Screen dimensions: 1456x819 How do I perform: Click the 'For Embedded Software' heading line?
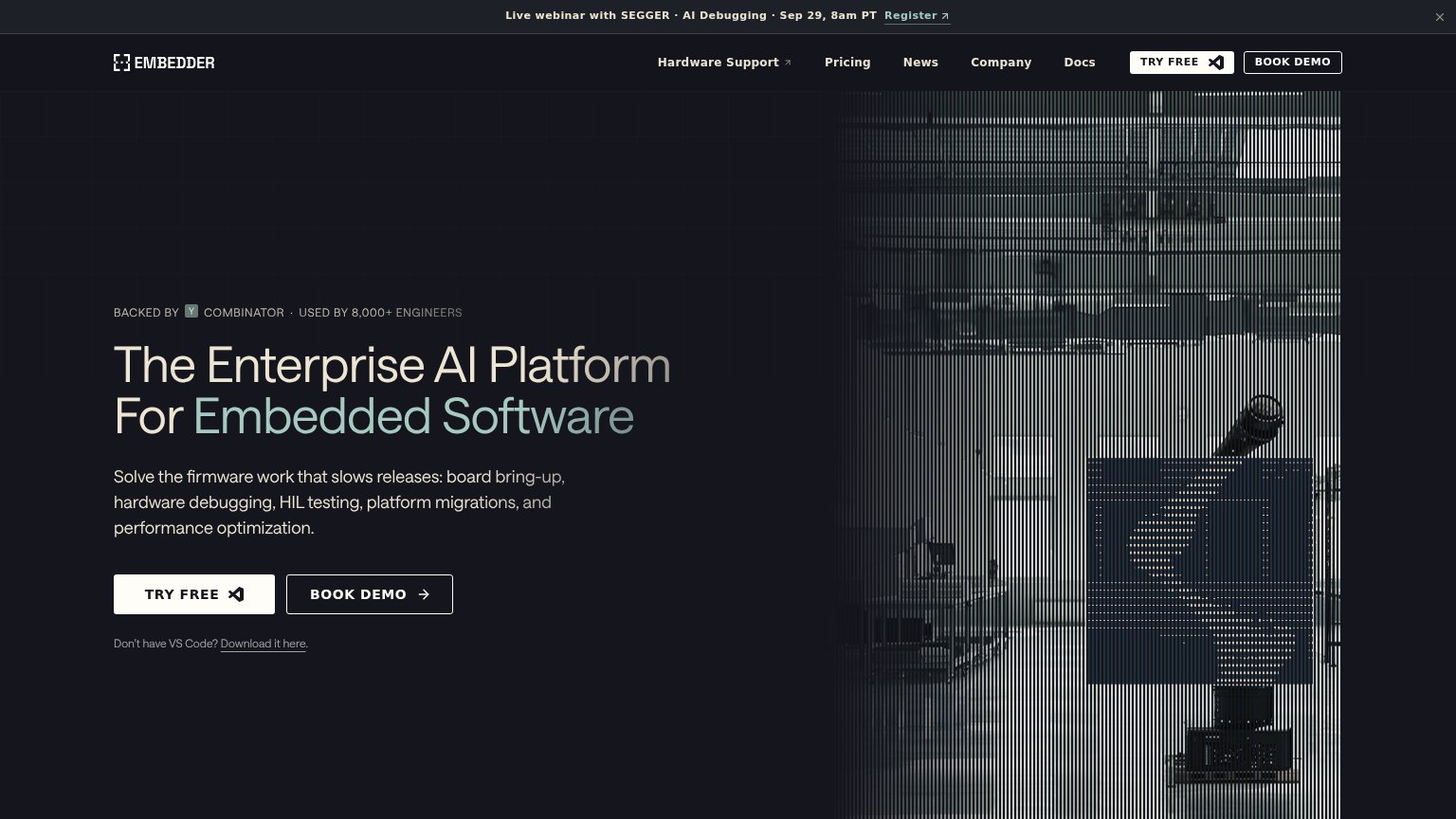pos(373,417)
